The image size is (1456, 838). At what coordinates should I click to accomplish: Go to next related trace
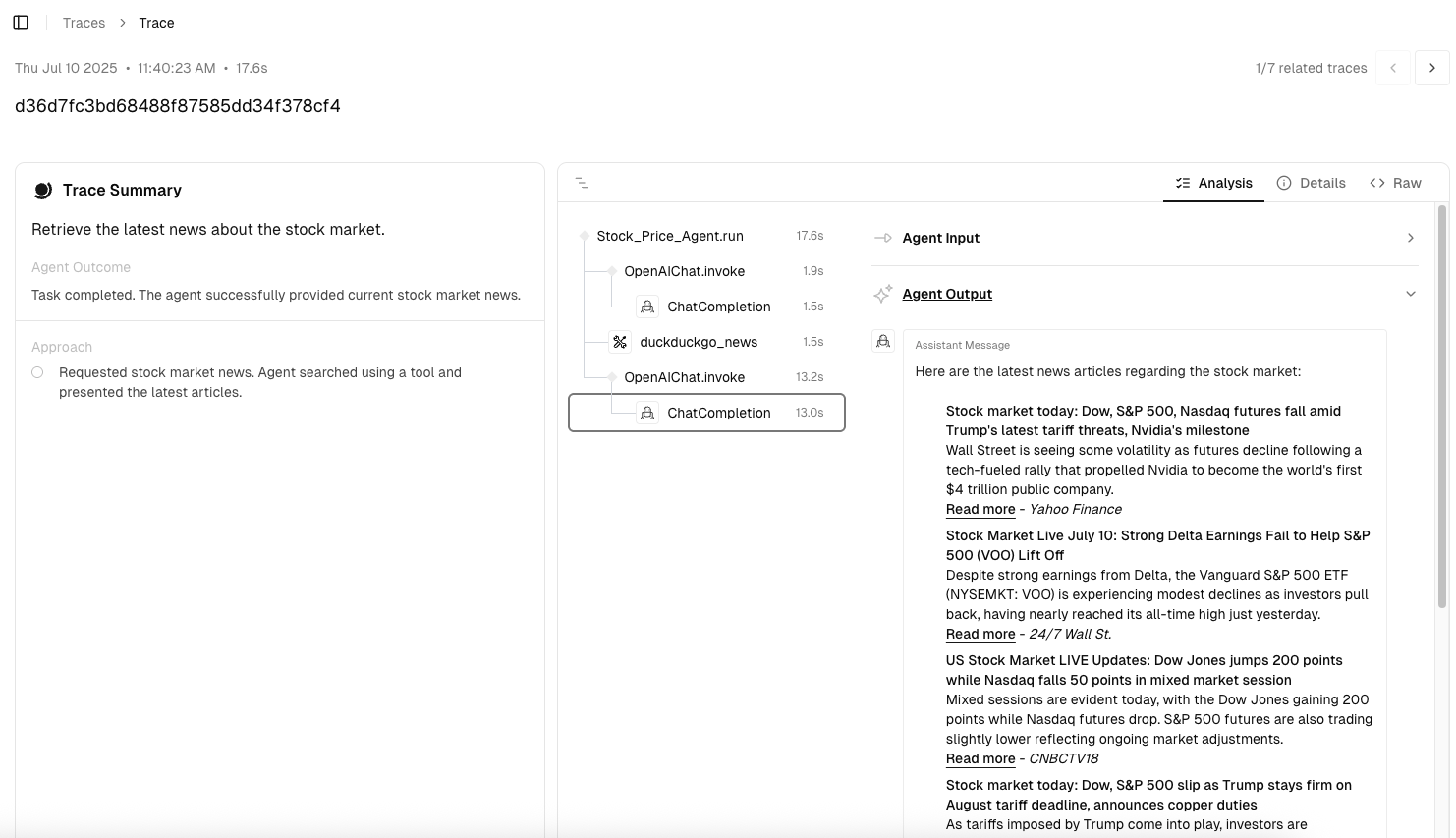(x=1432, y=68)
